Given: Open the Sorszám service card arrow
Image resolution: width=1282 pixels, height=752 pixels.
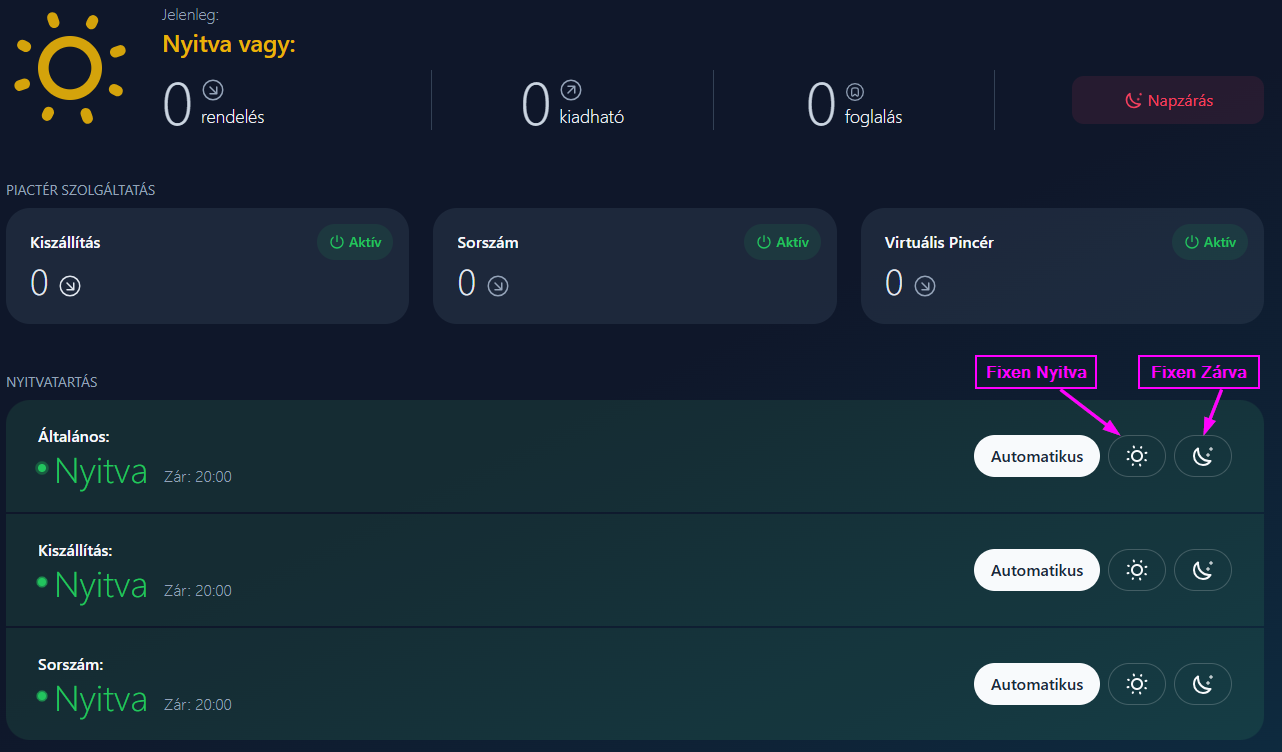Looking at the screenshot, I should (497, 286).
